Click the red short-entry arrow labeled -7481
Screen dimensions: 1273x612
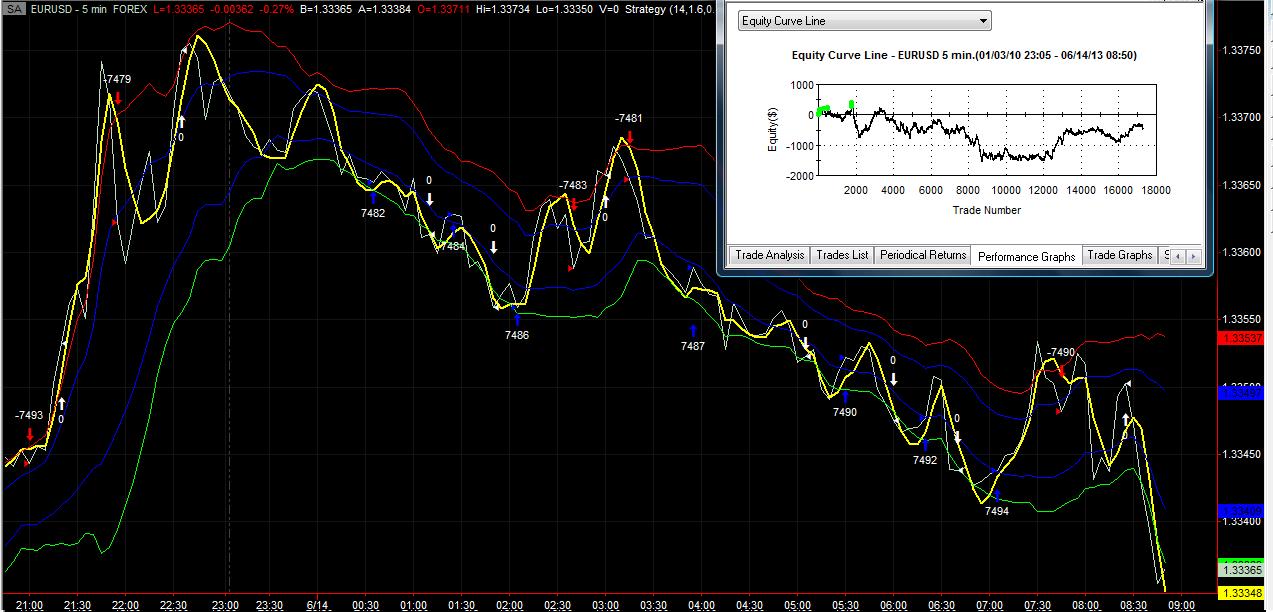[630, 137]
